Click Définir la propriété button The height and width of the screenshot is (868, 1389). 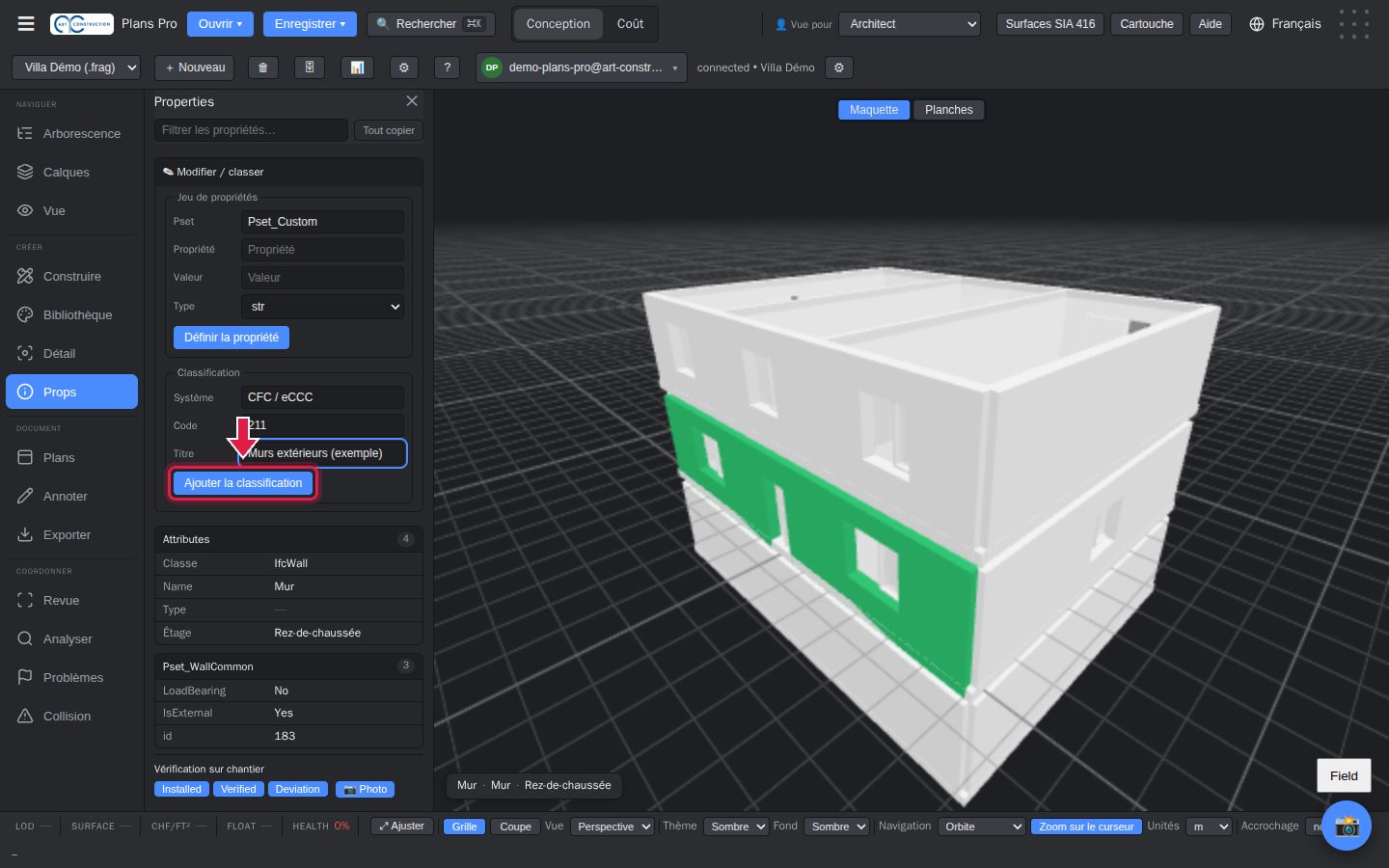(231, 338)
